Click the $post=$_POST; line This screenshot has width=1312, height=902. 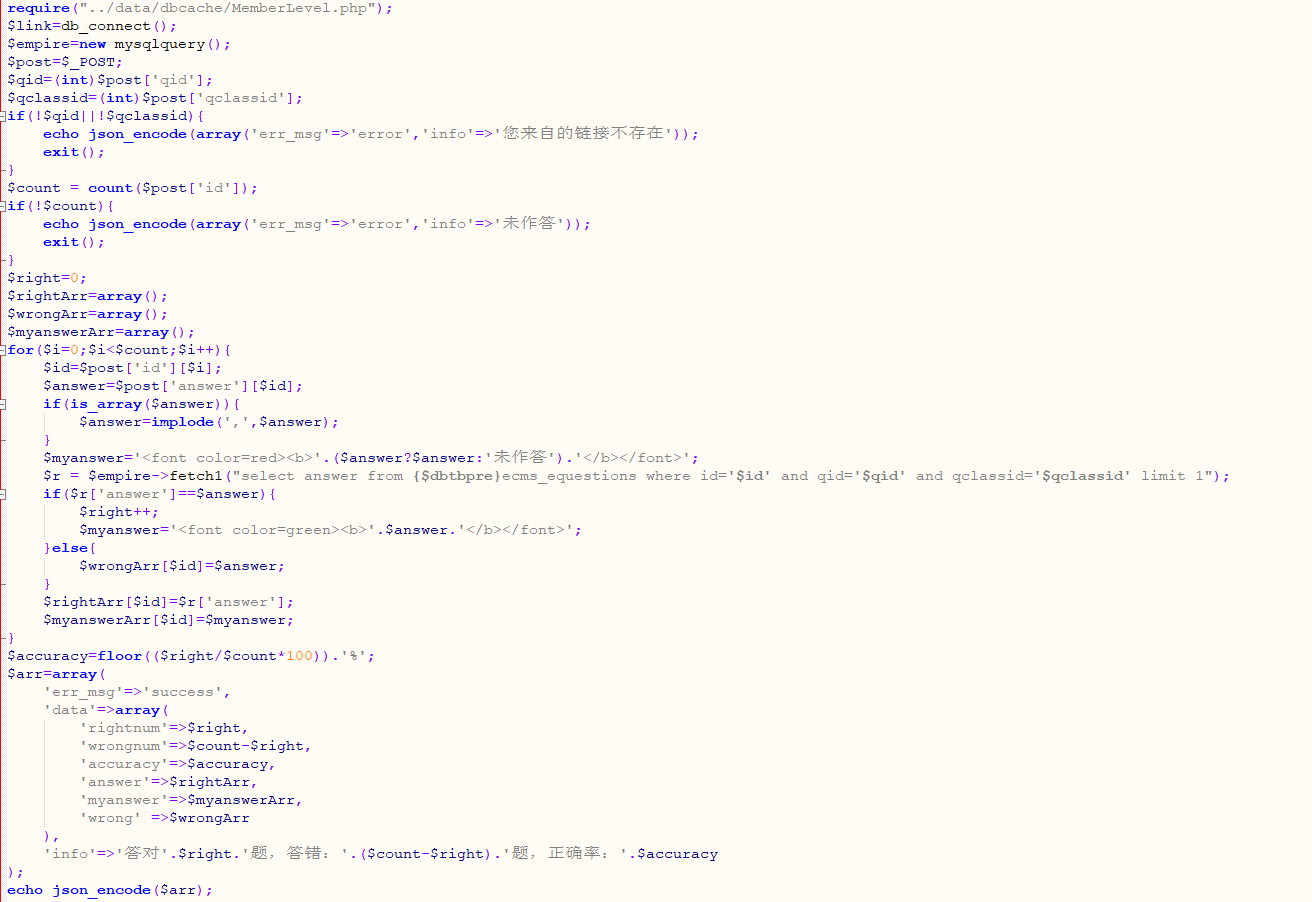[x=65, y=62]
